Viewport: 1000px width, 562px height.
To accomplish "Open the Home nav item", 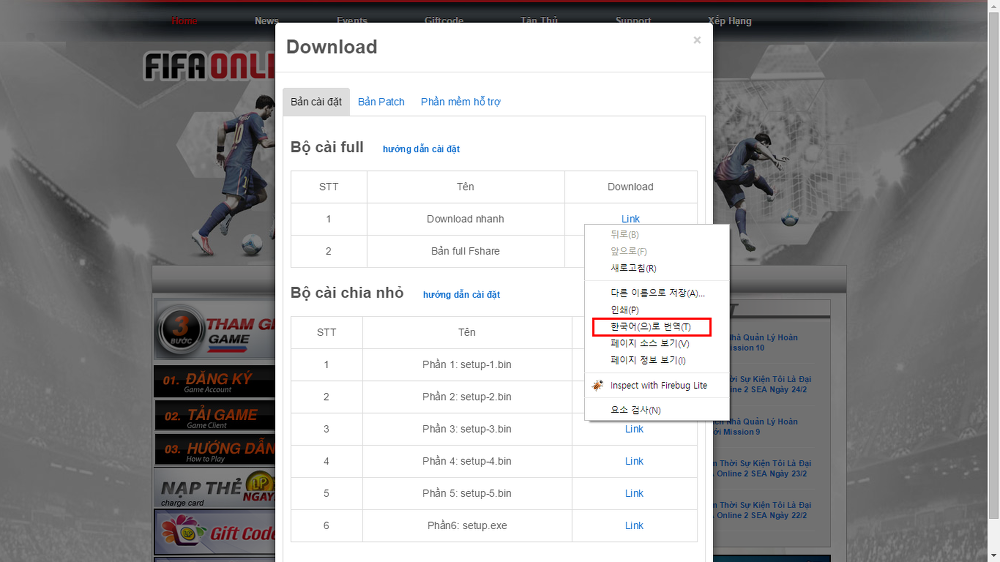I will [x=184, y=21].
